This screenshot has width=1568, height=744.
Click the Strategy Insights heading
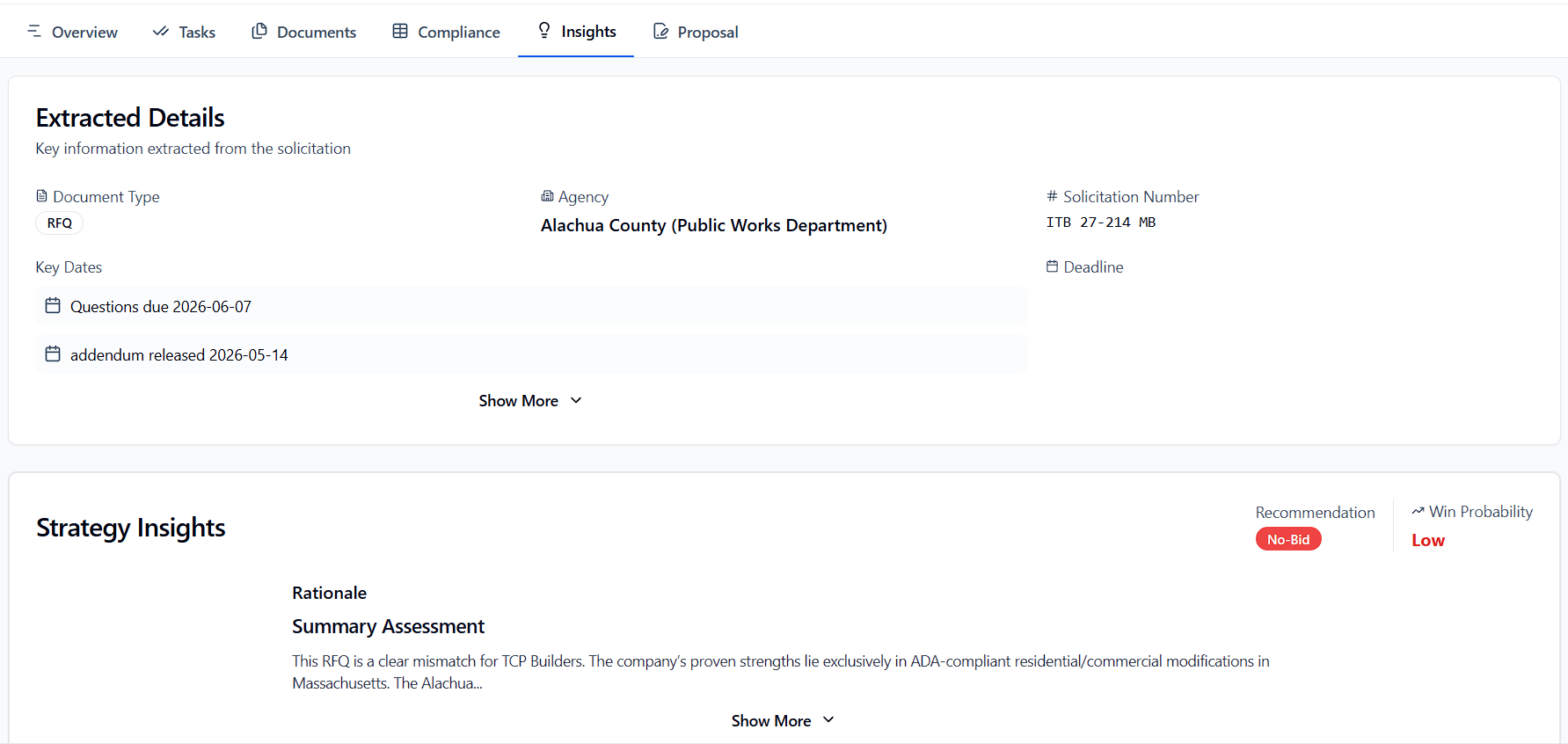point(131,528)
